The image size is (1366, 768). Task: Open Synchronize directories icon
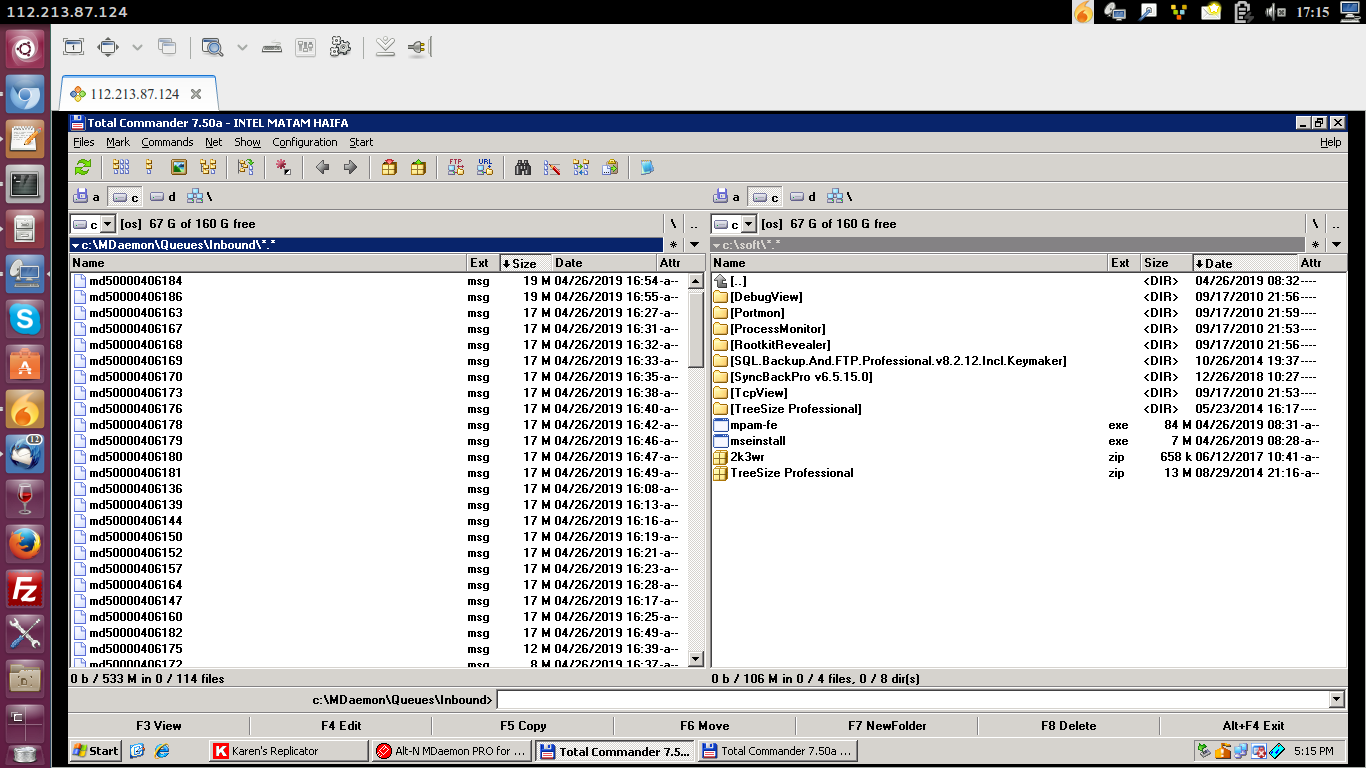[581, 167]
